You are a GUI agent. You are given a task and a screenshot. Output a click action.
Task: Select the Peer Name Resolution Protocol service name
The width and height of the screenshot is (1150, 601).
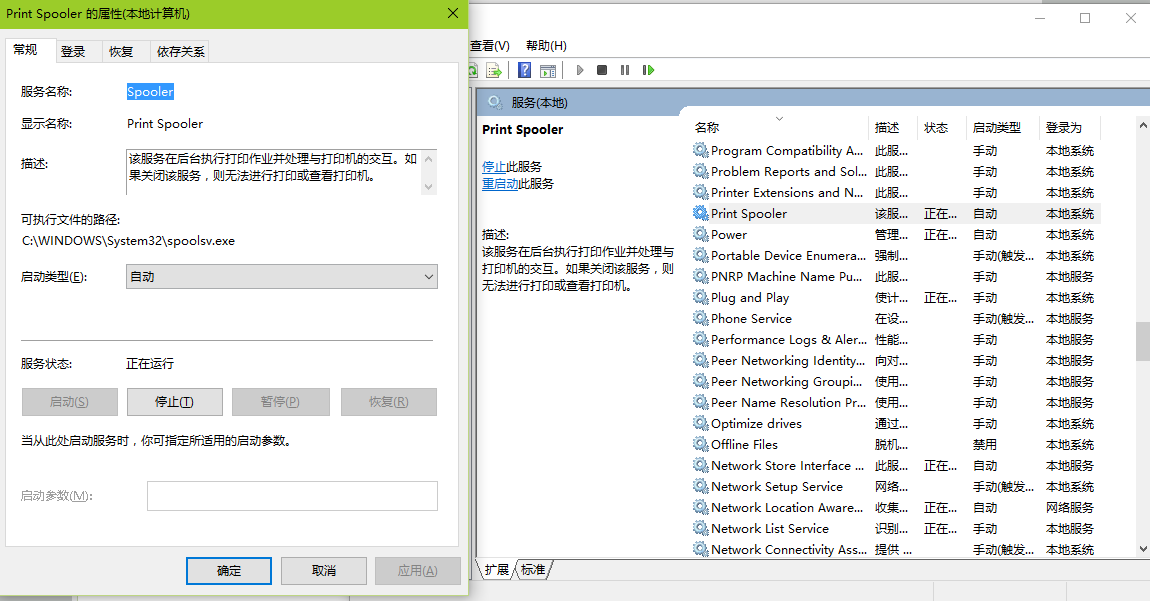tap(788, 403)
